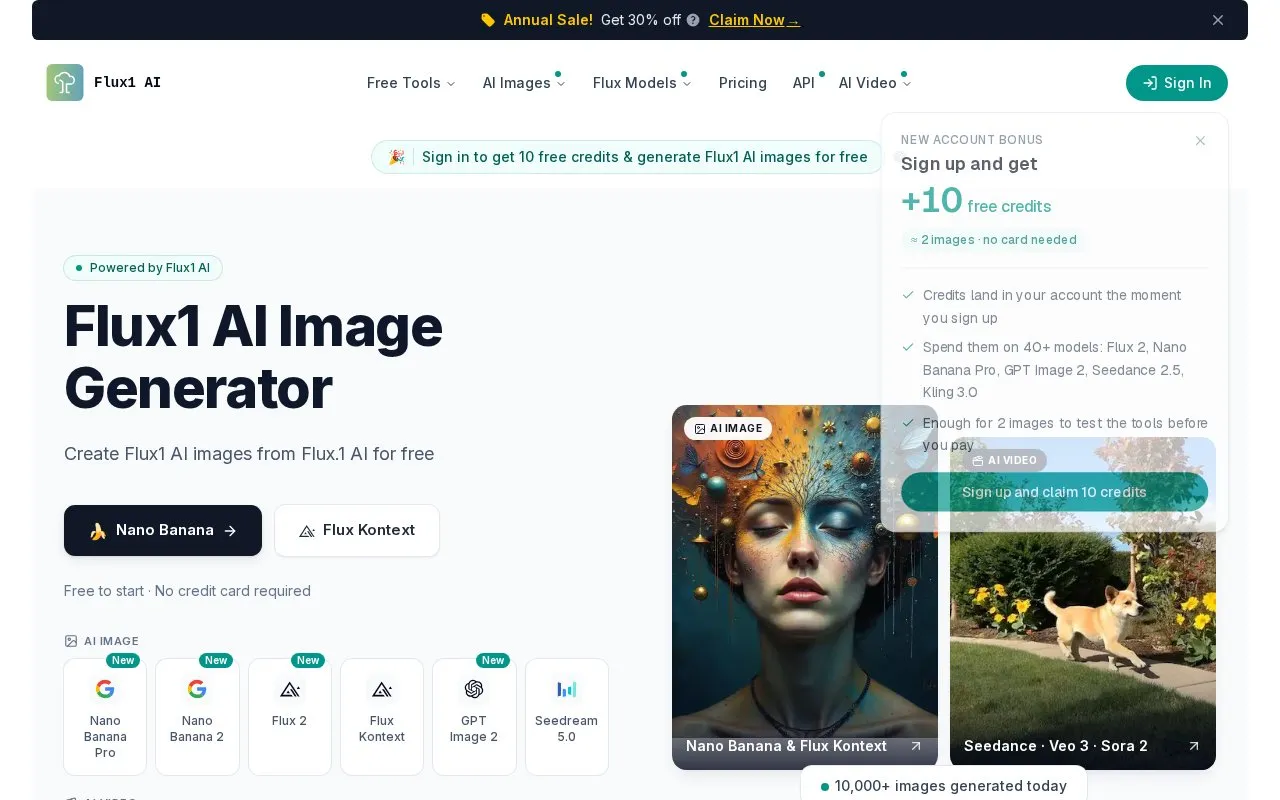Open the API menu item
Screen dimensions: 1280x800
(804, 83)
